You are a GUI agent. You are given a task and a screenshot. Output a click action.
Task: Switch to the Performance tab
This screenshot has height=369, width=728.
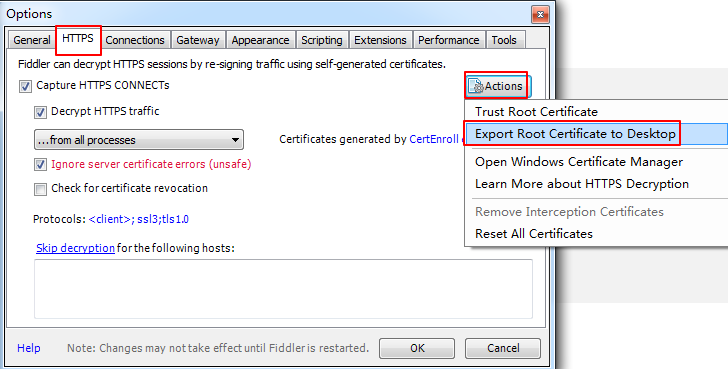click(x=448, y=40)
